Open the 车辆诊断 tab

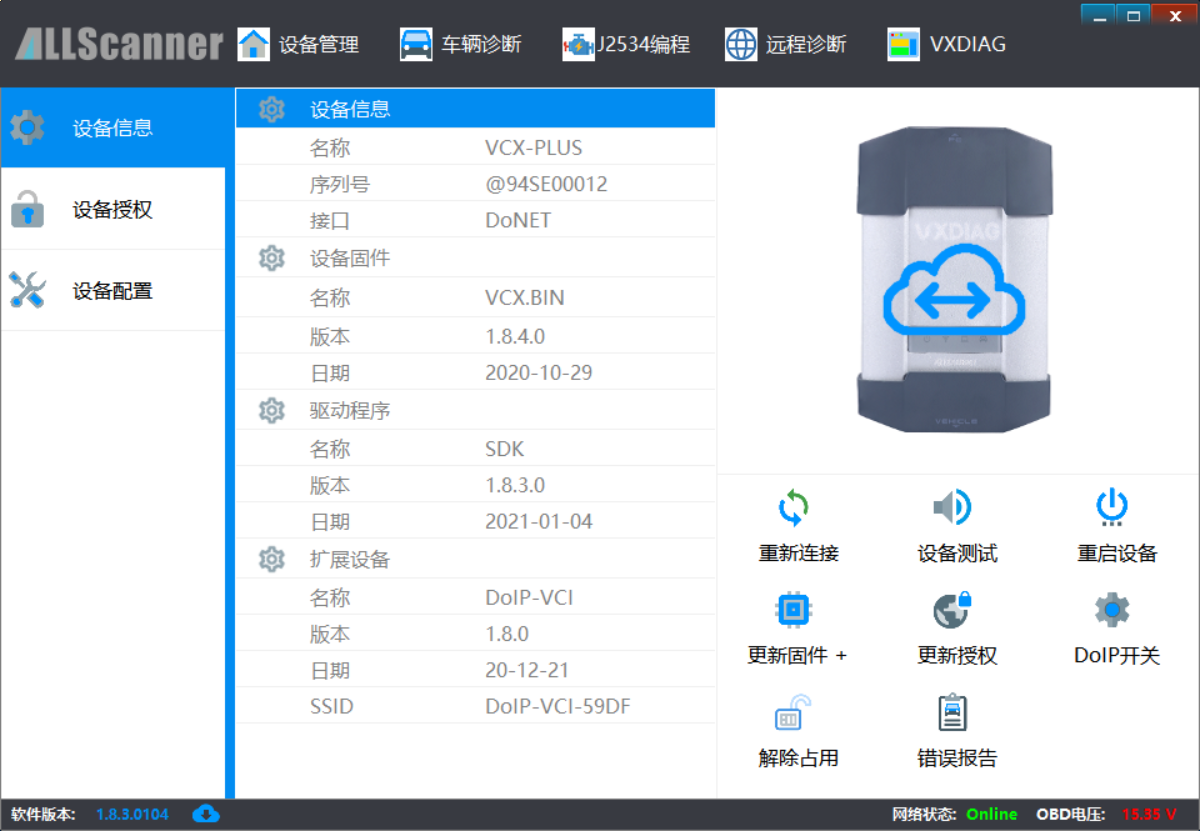pyautogui.click(x=461, y=44)
